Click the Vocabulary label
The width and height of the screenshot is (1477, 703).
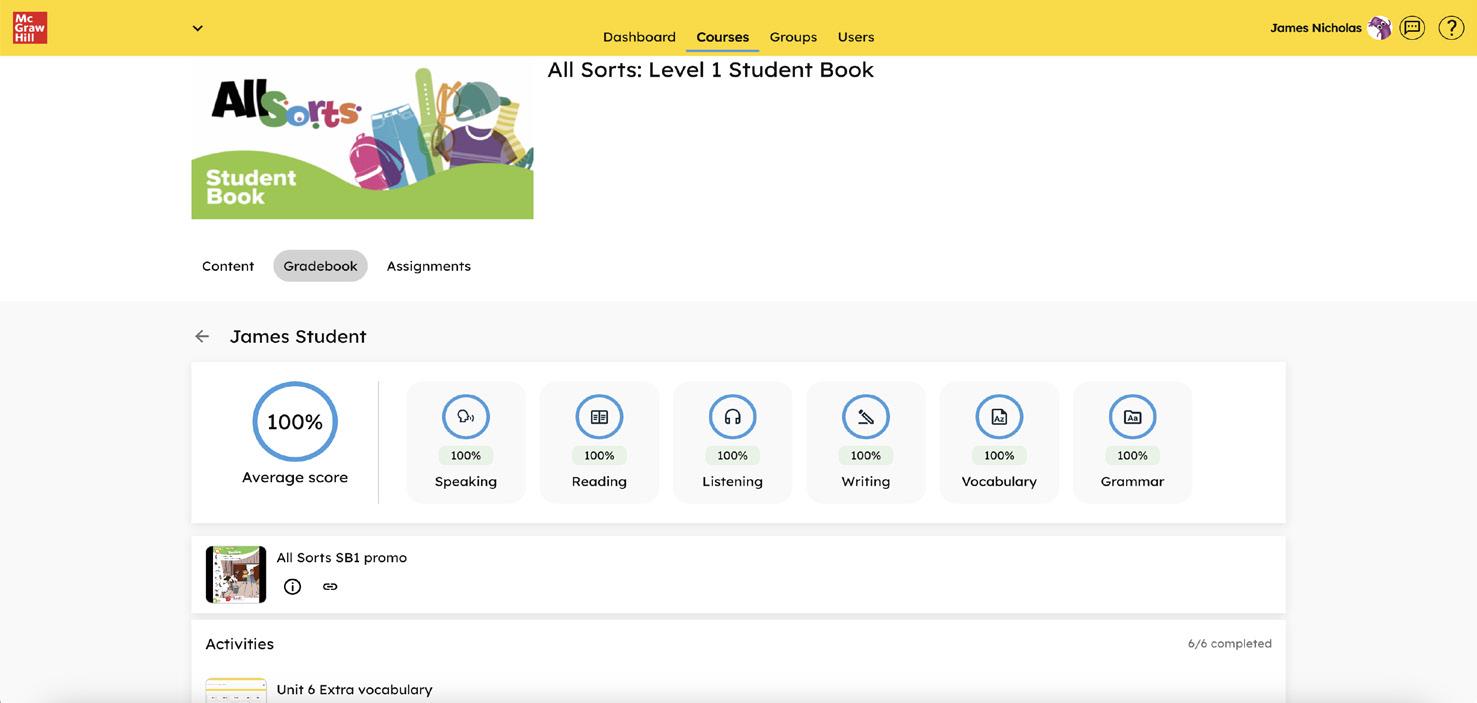(999, 482)
